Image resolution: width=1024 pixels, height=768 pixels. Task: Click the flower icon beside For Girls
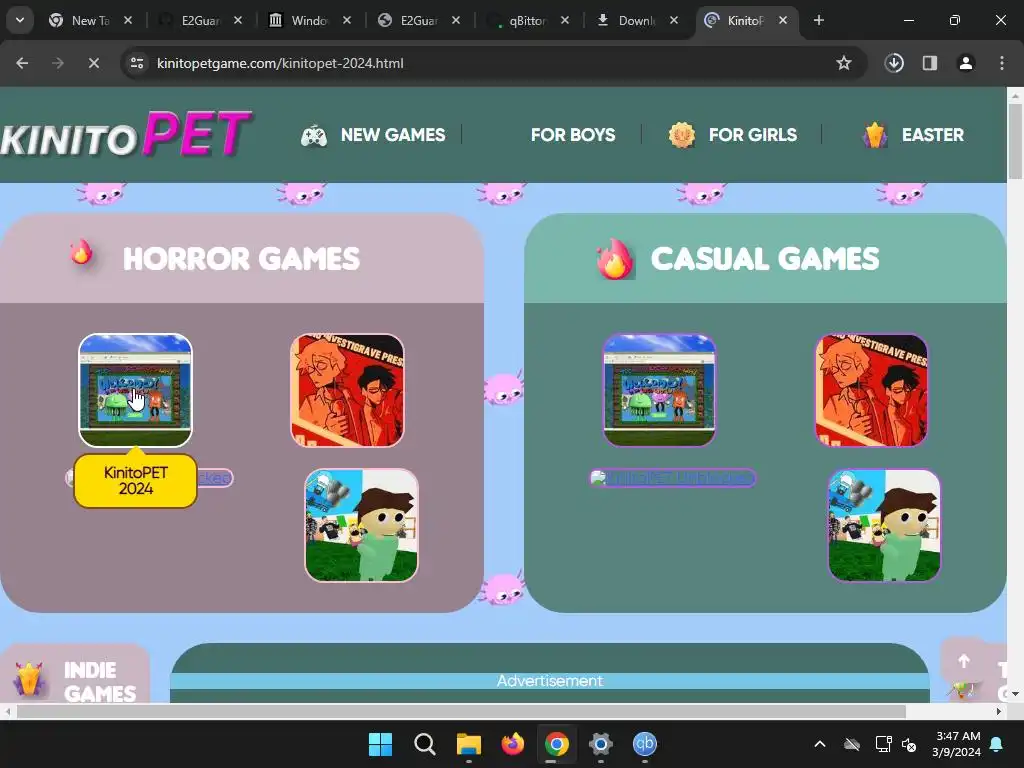click(x=682, y=135)
